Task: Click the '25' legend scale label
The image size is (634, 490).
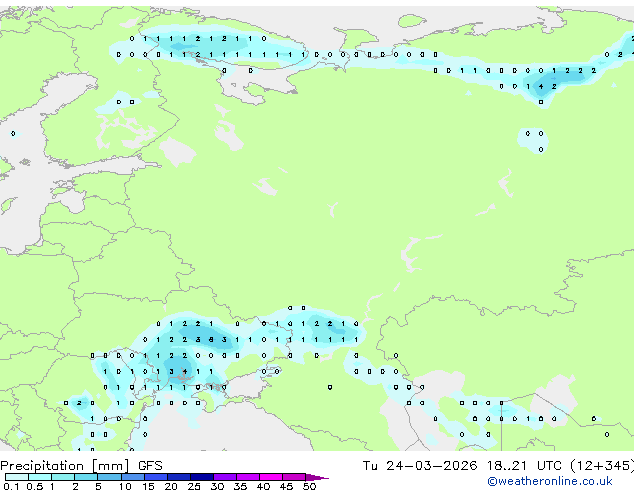Action: pos(194,486)
